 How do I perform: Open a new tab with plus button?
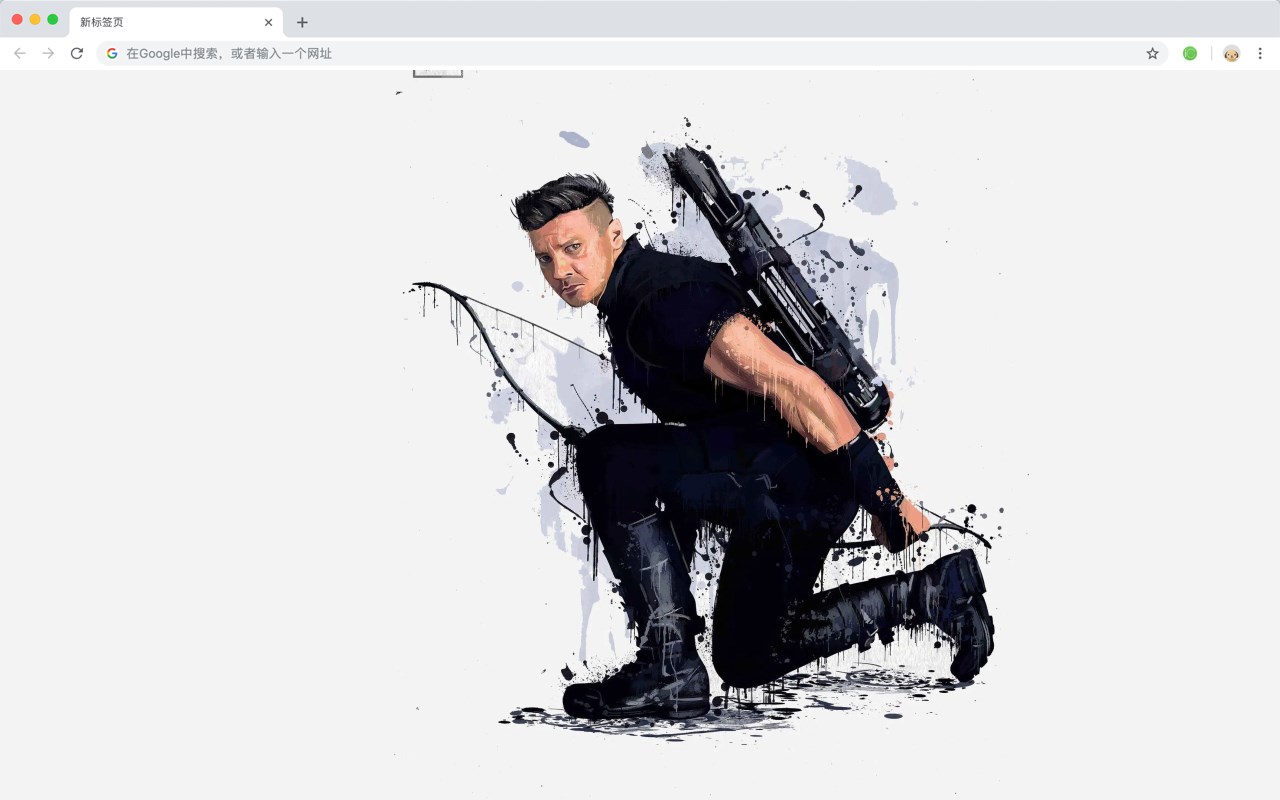pyautogui.click(x=302, y=22)
